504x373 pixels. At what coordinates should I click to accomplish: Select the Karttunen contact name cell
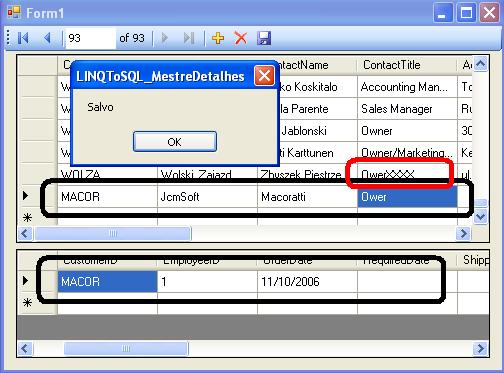317,153
